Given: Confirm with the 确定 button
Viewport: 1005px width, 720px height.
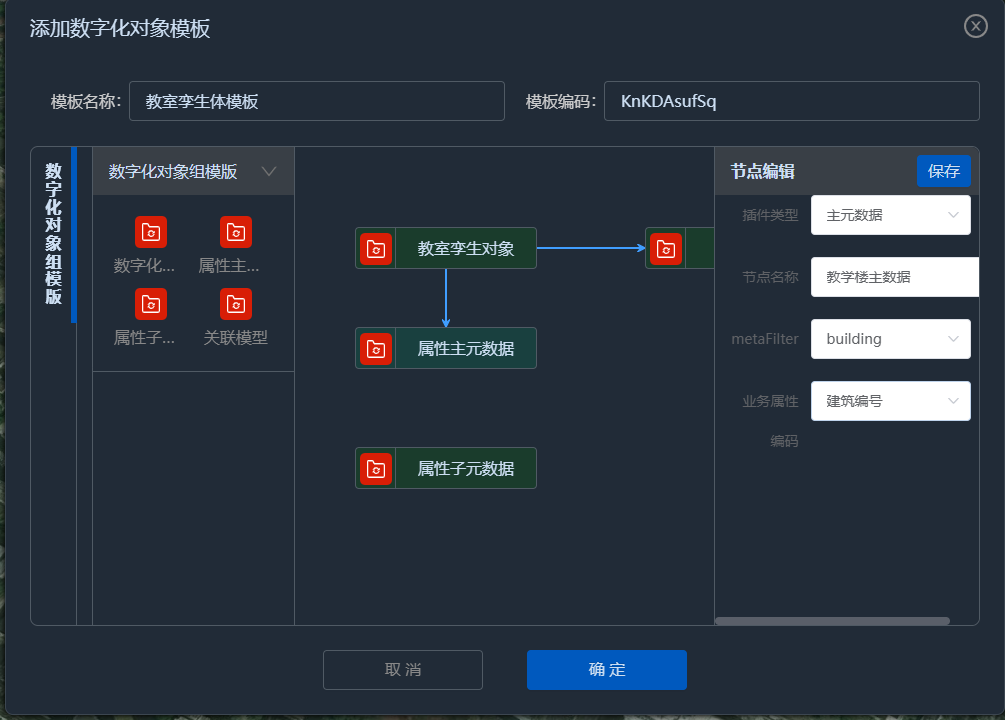Looking at the screenshot, I should pos(606,670).
